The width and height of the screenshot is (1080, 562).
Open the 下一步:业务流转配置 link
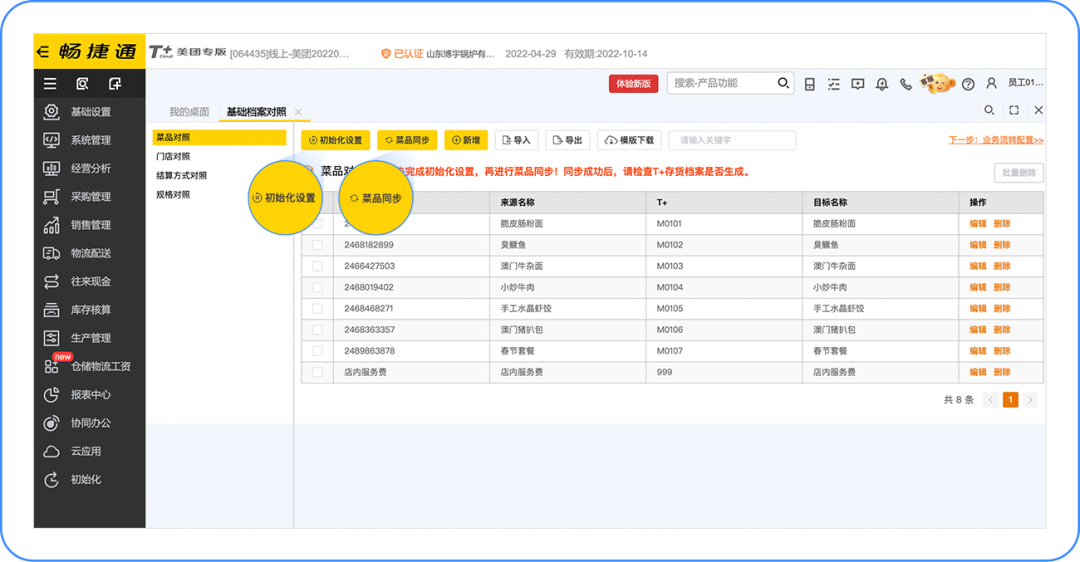pos(995,141)
